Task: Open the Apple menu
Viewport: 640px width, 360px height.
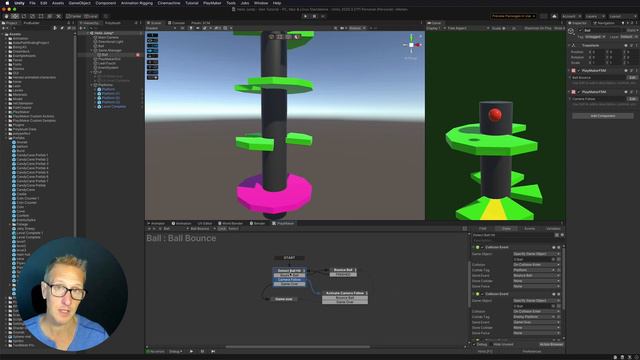Action: coord(7,3)
